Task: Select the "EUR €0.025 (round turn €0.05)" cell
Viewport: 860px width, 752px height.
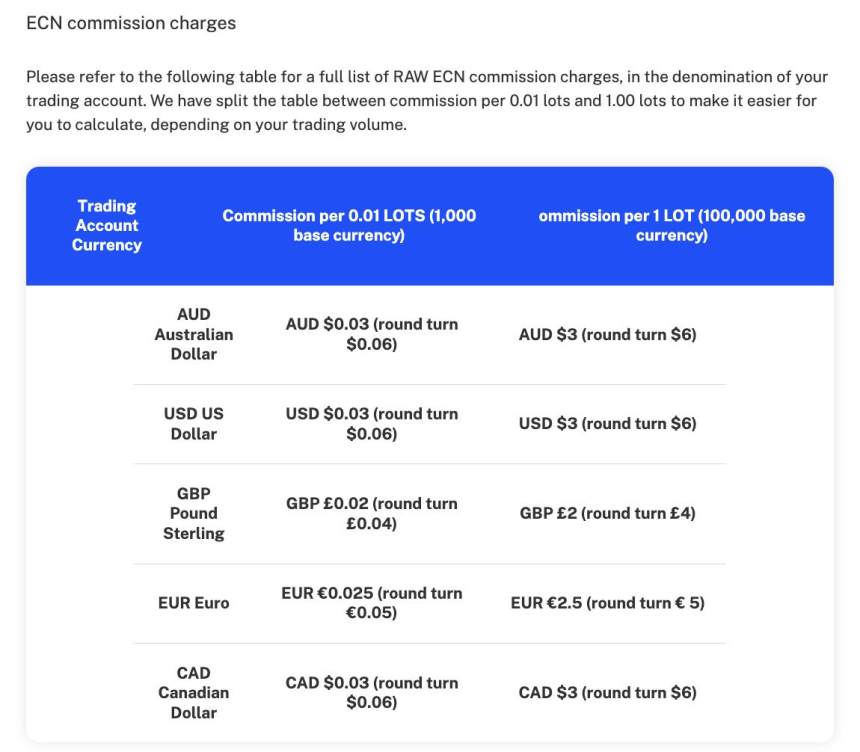Action: tap(372, 603)
